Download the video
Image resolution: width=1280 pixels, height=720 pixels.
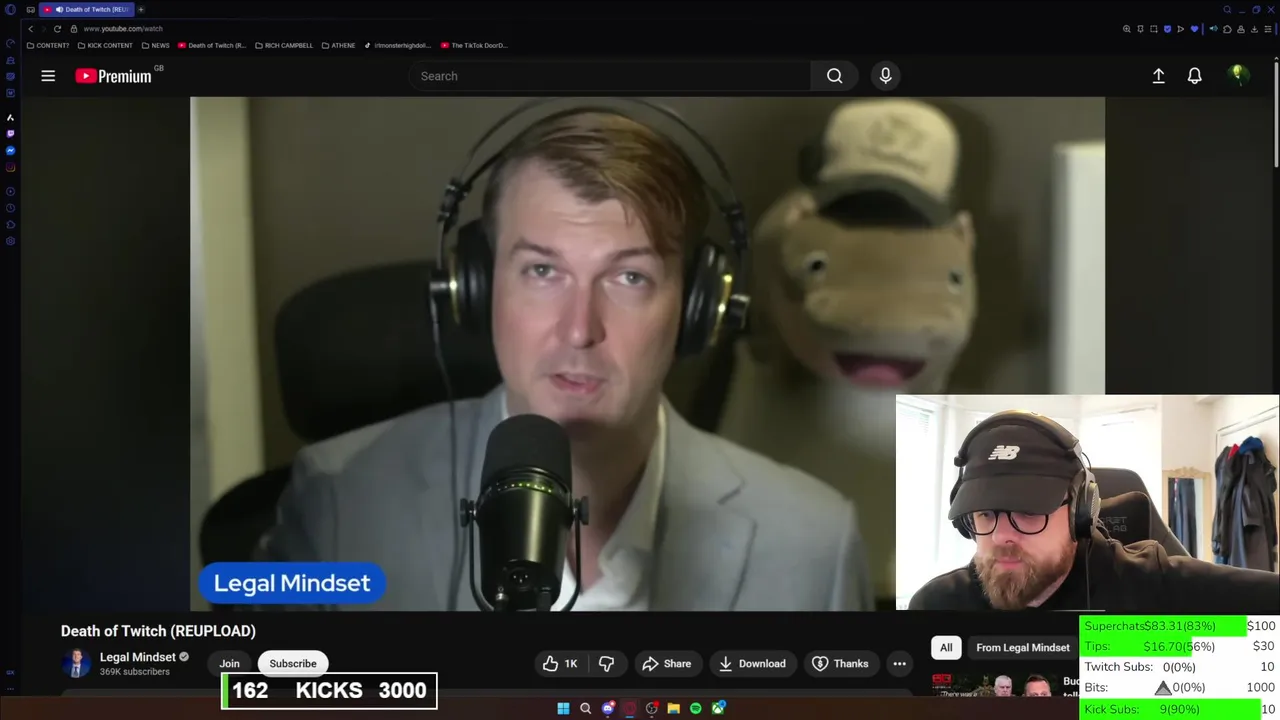coord(752,663)
